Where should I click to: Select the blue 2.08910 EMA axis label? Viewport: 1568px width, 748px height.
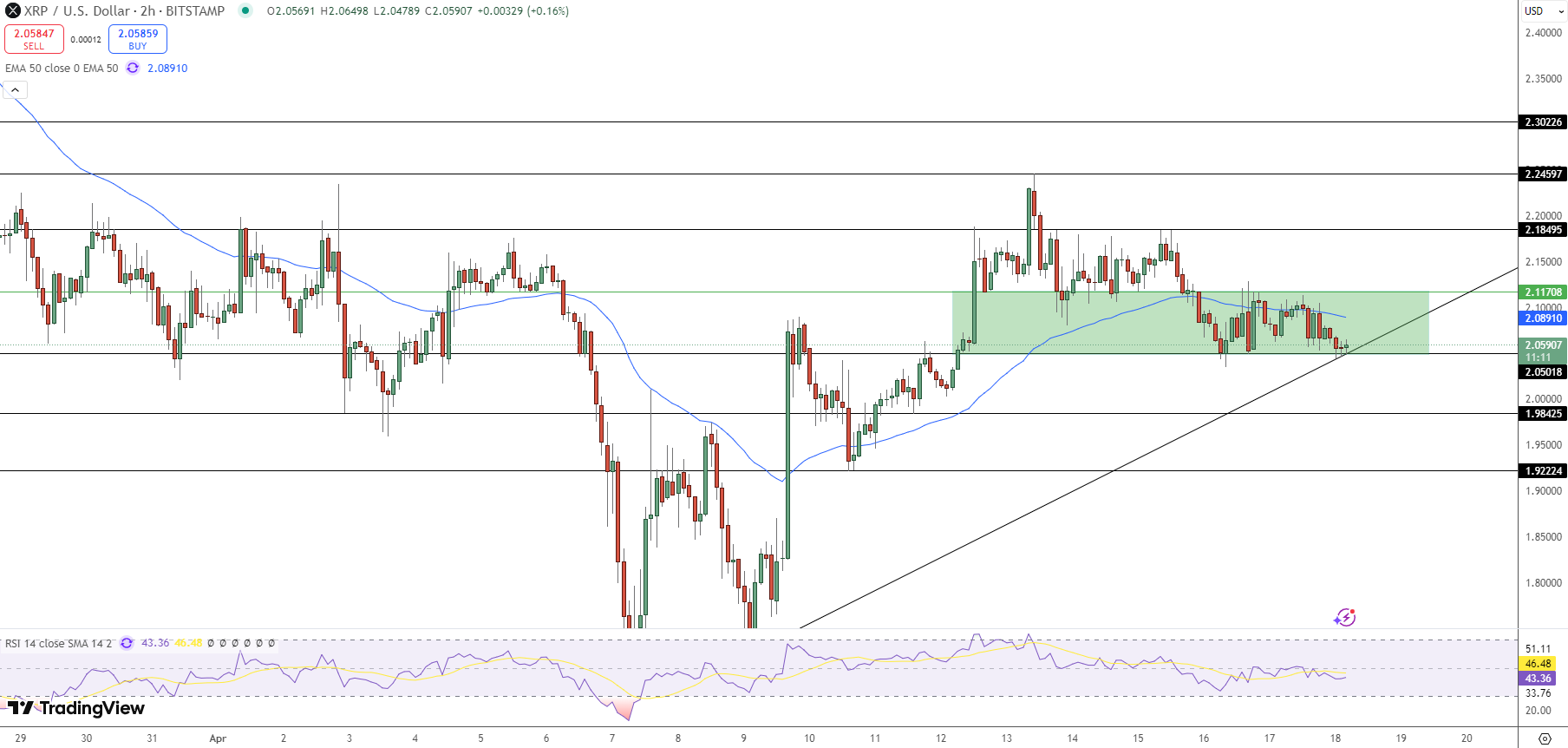tap(1543, 318)
